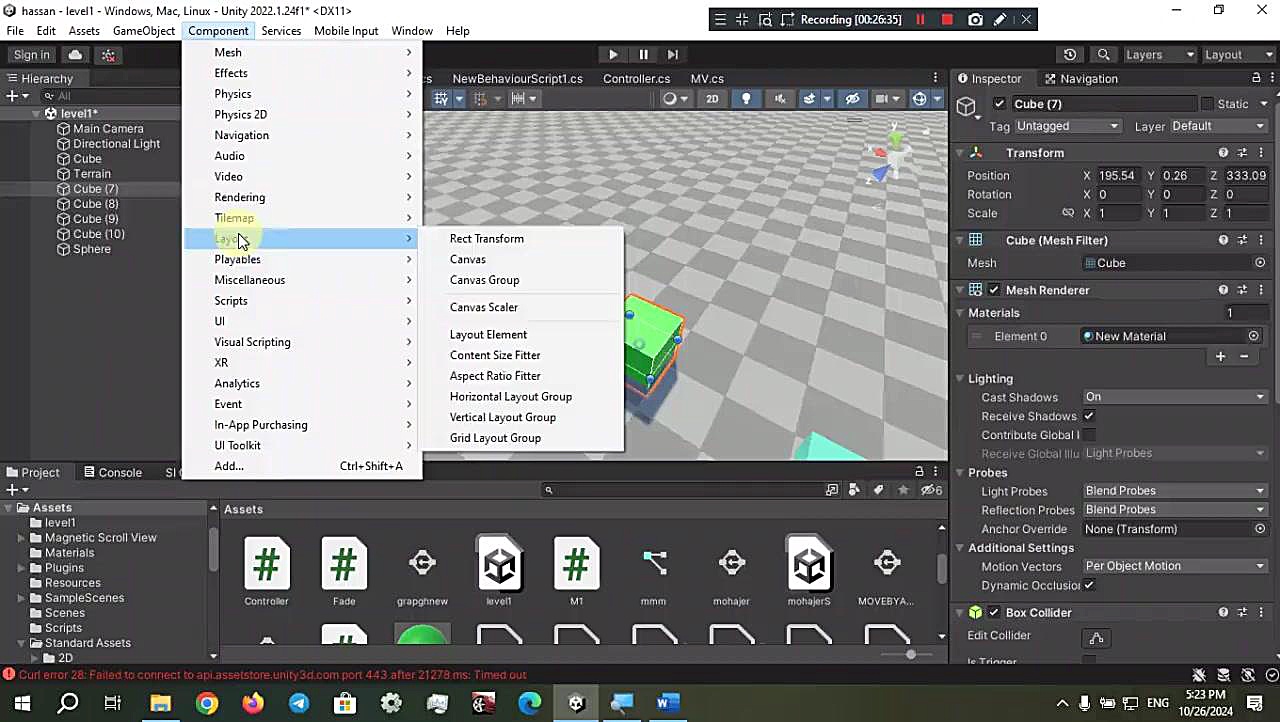The image size is (1280, 722).
Task: Click the Transform component settings icon
Action: [1242, 153]
